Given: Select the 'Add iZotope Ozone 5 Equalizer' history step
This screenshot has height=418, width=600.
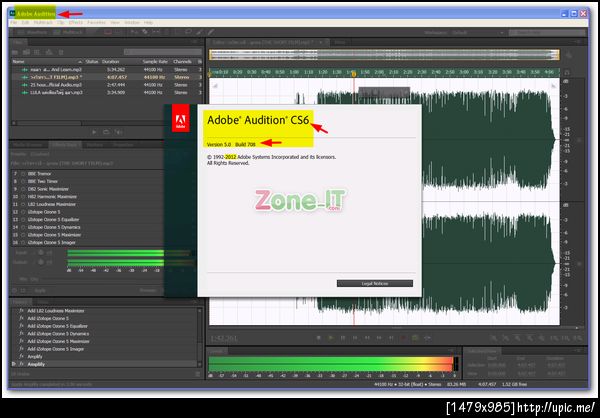Looking at the screenshot, I should tap(57, 326).
